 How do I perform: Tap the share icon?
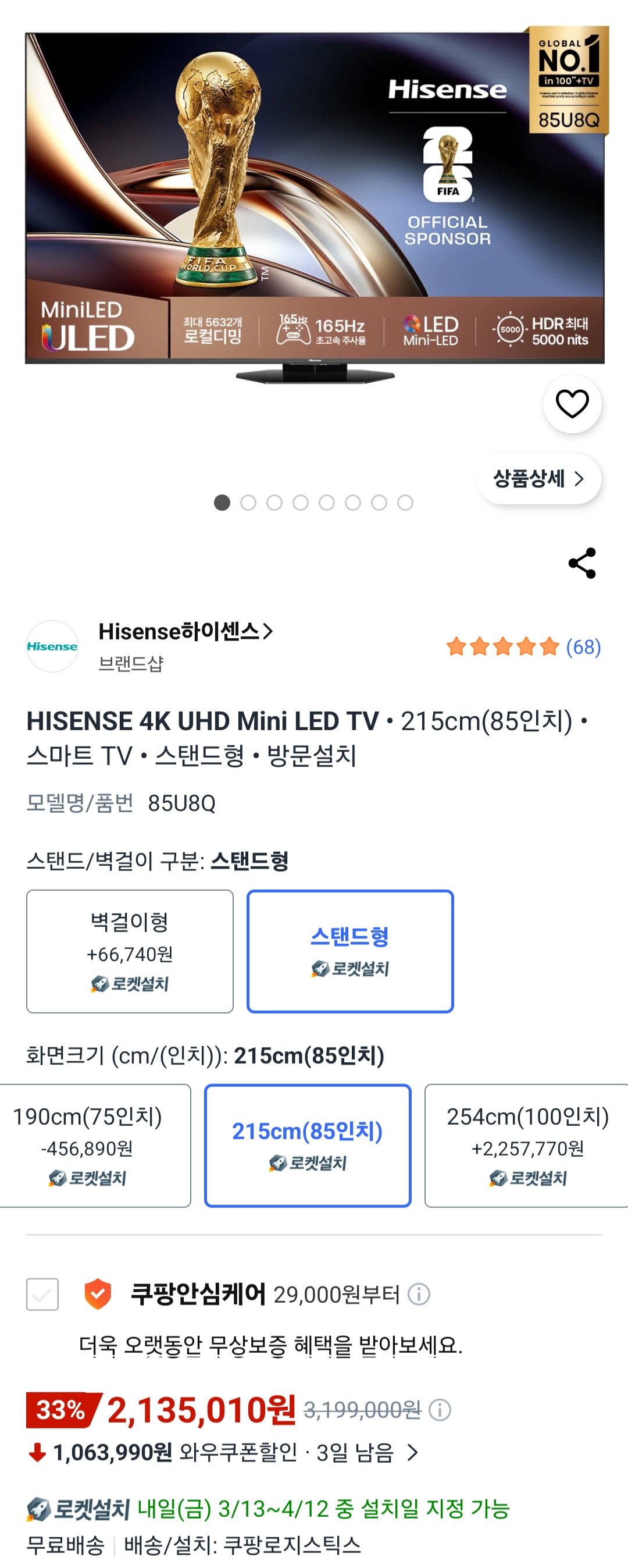pyautogui.click(x=581, y=563)
